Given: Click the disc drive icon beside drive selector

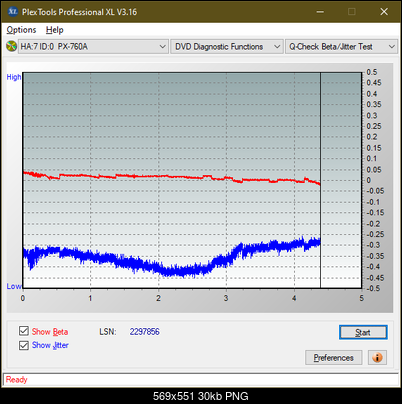Looking at the screenshot, I should (x=11, y=46).
